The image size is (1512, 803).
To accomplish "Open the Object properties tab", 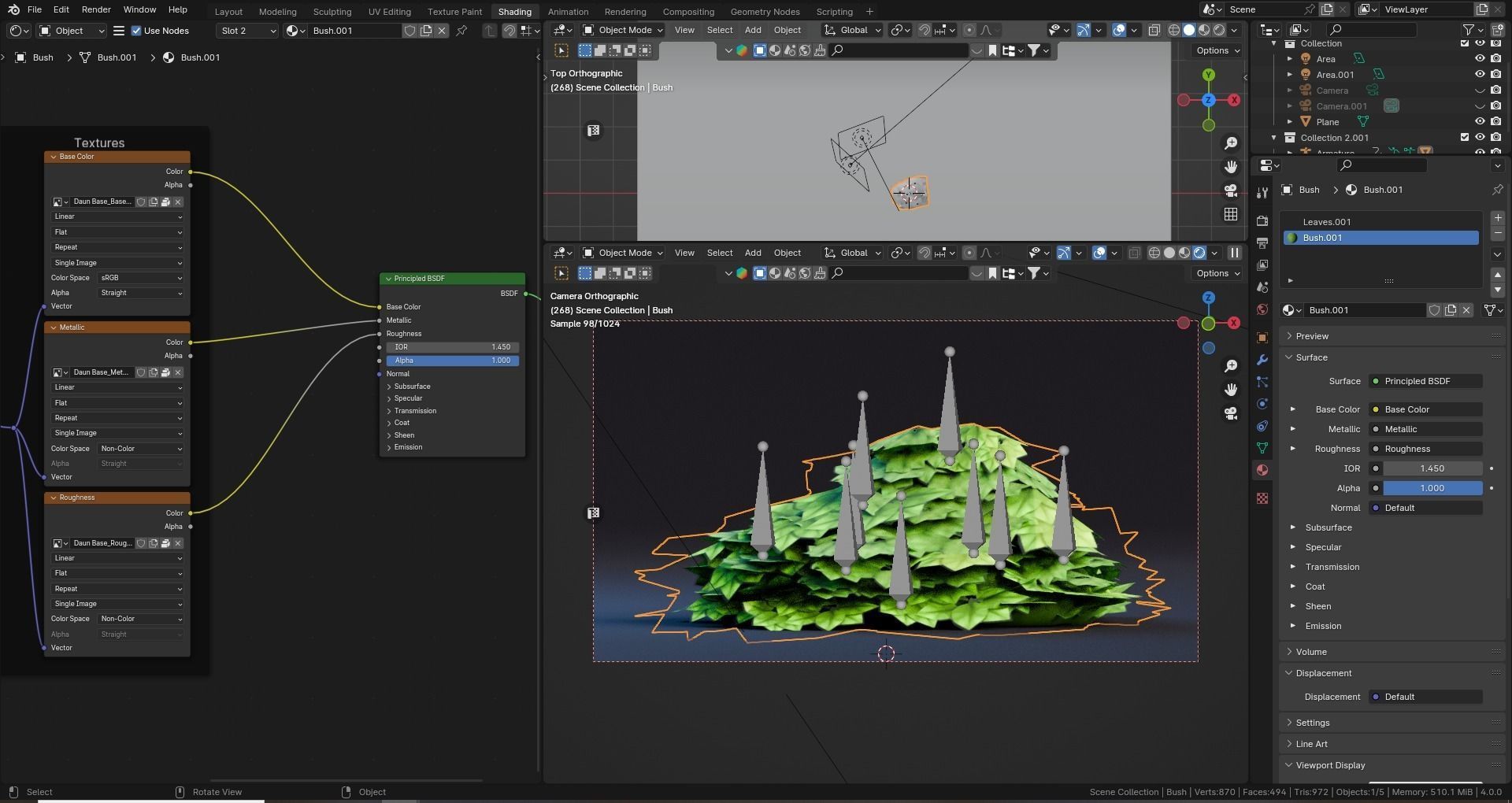I will point(1262,338).
